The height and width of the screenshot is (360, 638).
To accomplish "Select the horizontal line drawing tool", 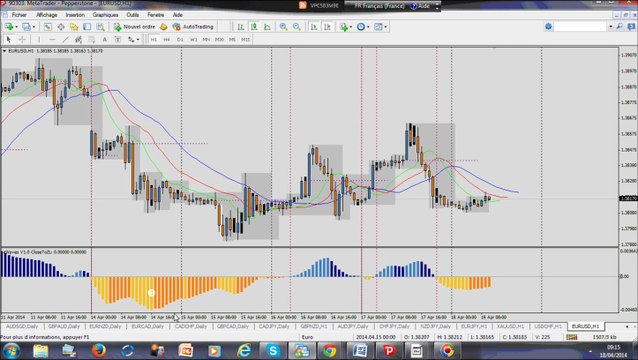I will coord(52,39).
